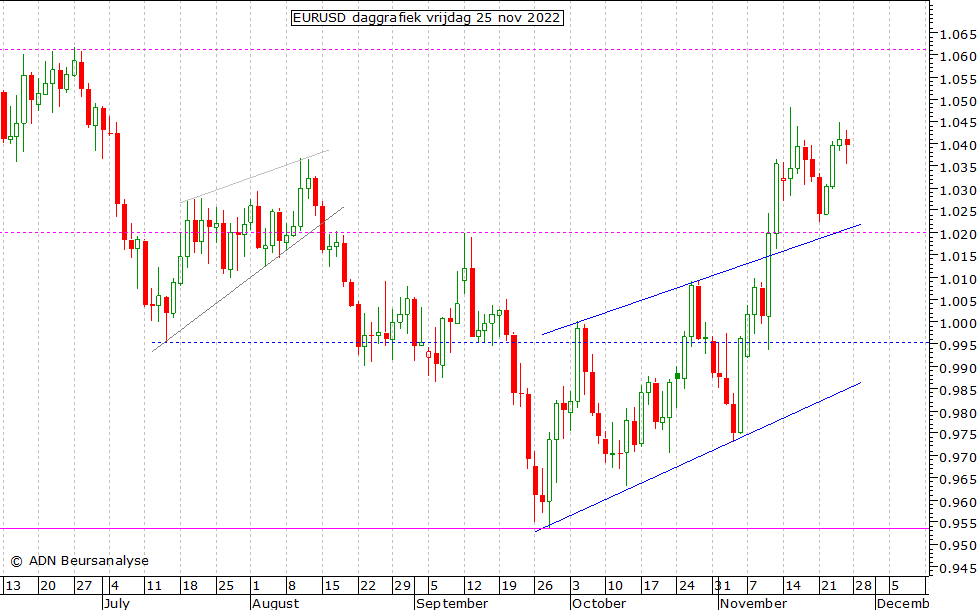Click the 0.955 price axis label
980x610 pixels.
pos(958,524)
